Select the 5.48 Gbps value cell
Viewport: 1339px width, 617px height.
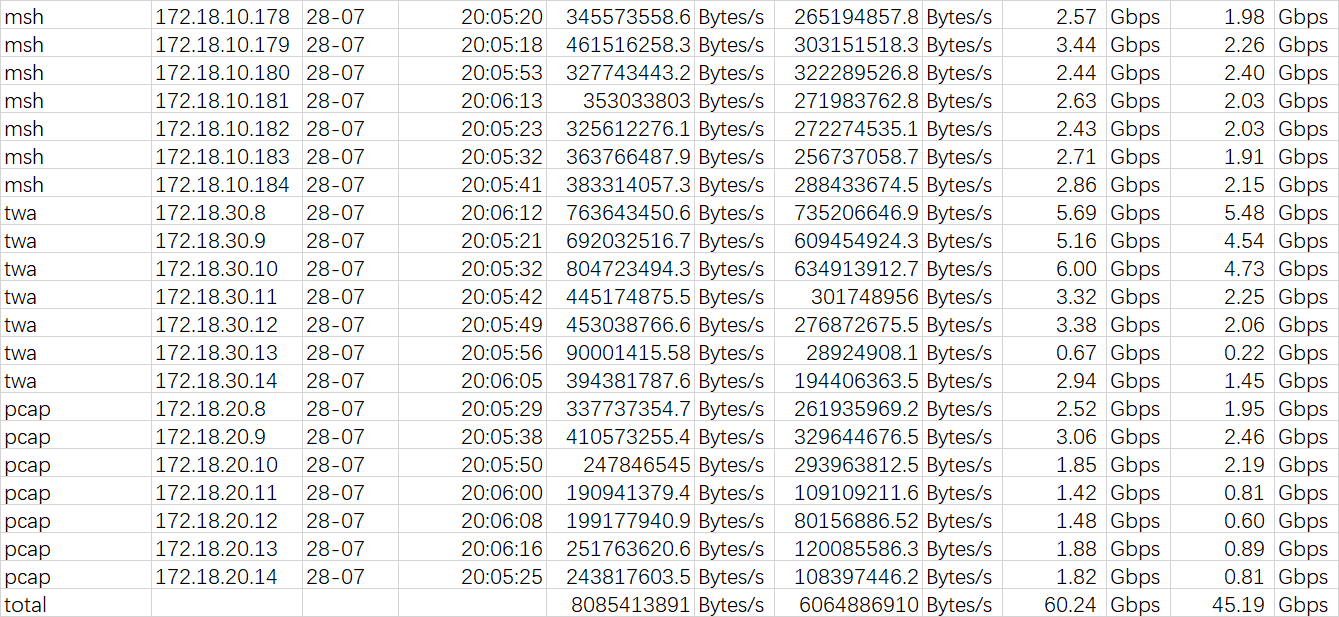point(1244,213)
